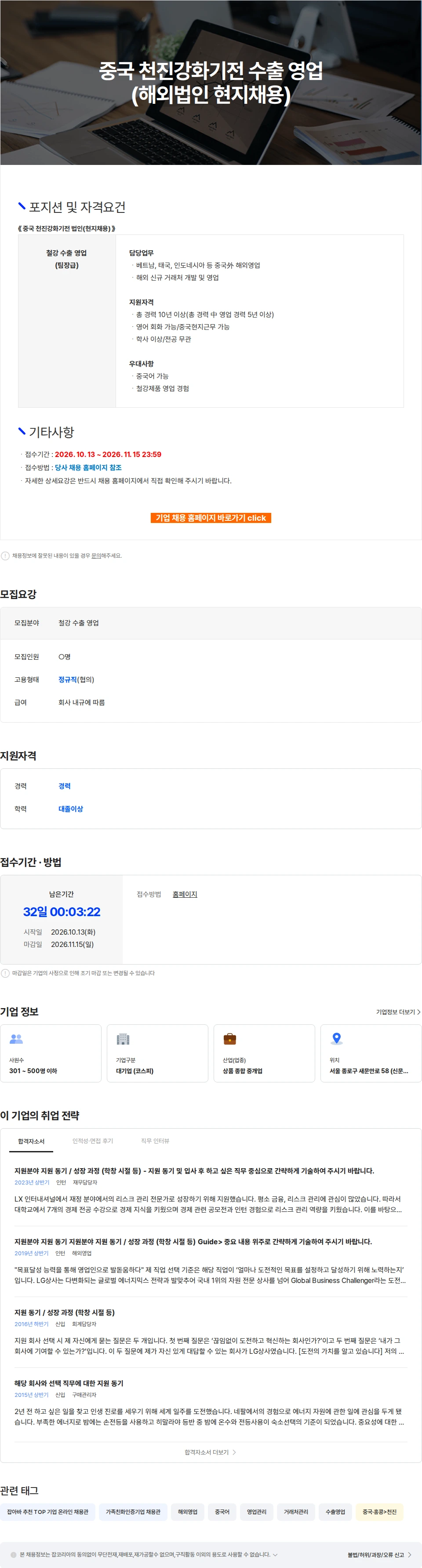422x1568 pixels.
Task: Switch to the 인적성·면접 후기 tab
Action: click(x=92, y=1140)
